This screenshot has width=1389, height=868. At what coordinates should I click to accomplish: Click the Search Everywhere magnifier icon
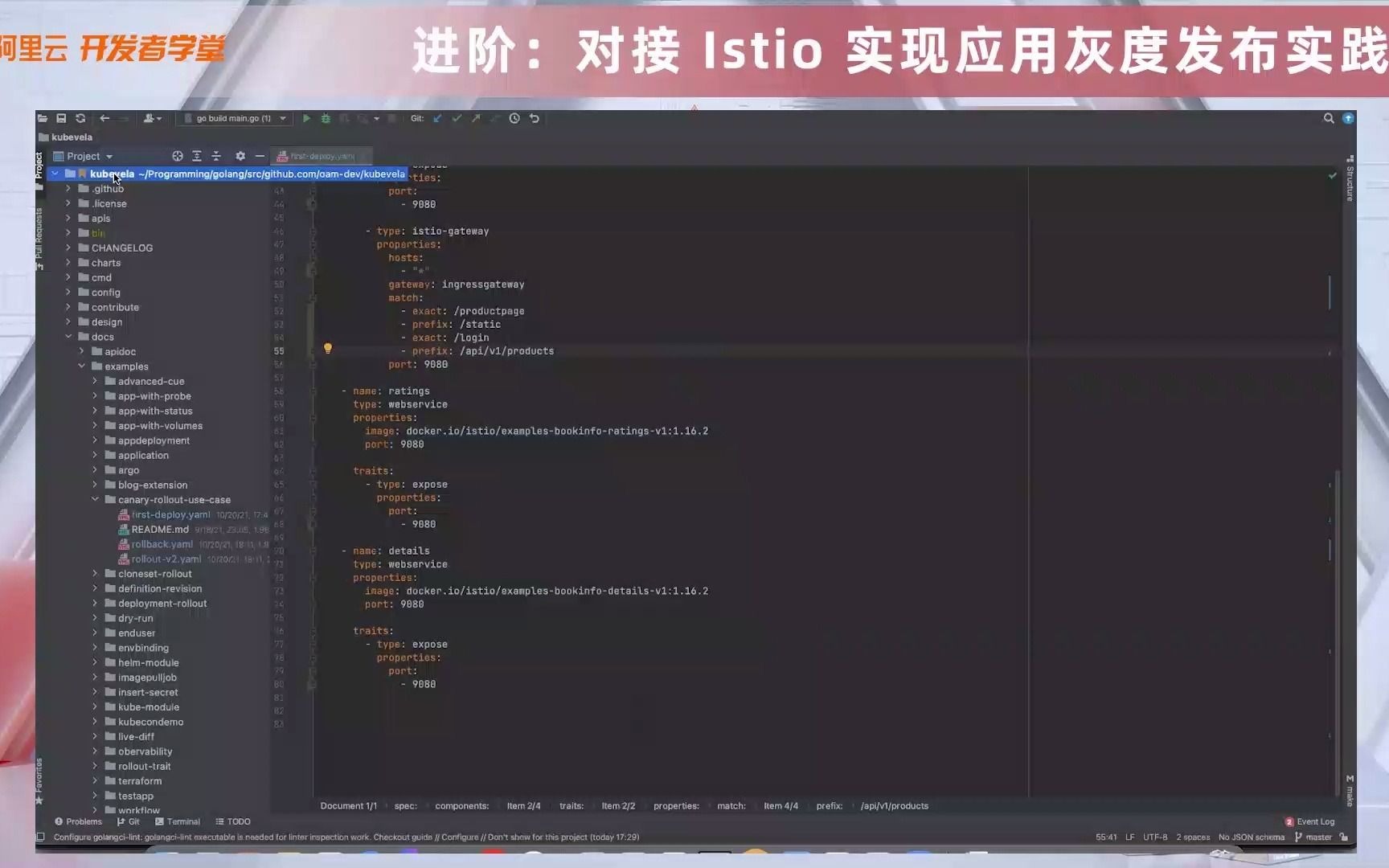tap(1329, 118)
